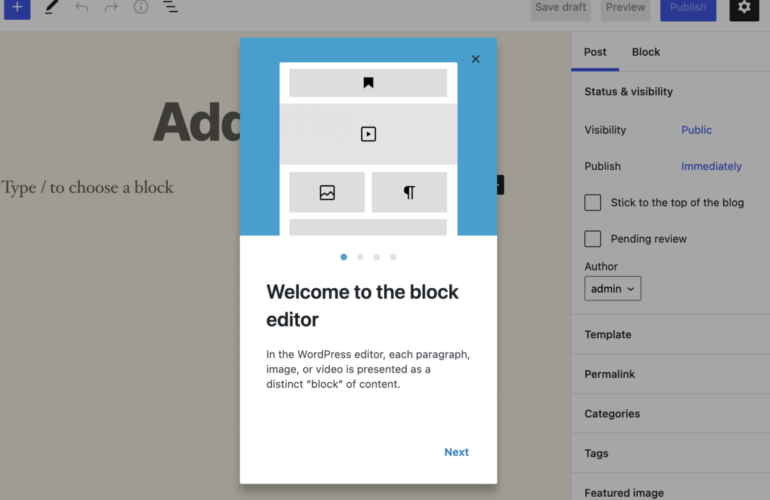Image resolution: width=770 pixels, height=500 pixels.
Task: Click the Add title heading field
Action: coord(196,122)
